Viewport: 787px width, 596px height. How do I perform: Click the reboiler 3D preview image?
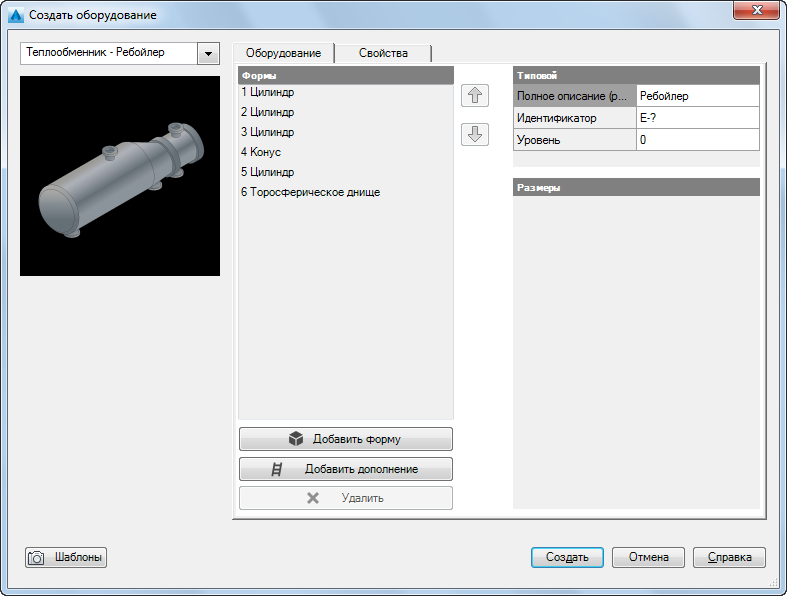click(120, 176)
